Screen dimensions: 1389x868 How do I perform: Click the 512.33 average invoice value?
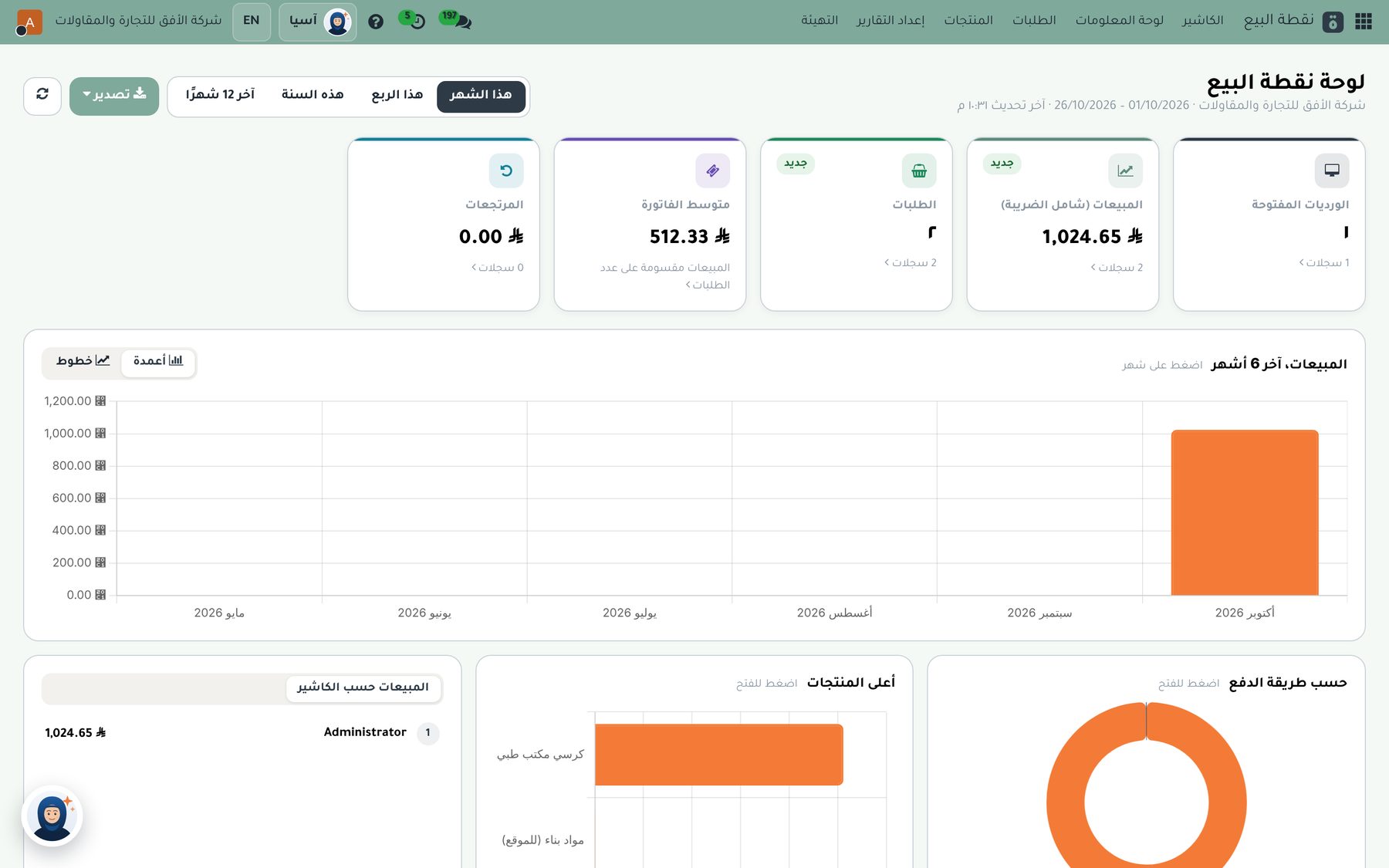tap(690, 237)
